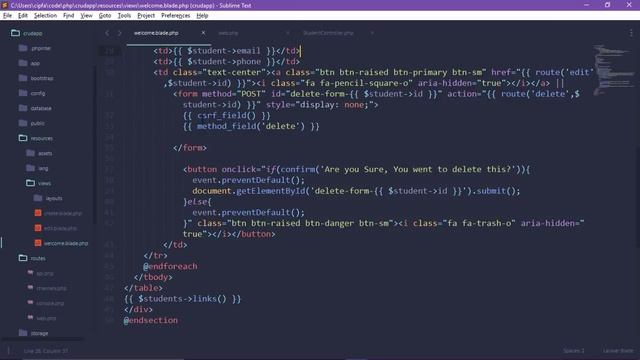Viewport: 640px width, 360px height.
Task: Click the edit.blade.php file icon
Action: click(38, 228)
